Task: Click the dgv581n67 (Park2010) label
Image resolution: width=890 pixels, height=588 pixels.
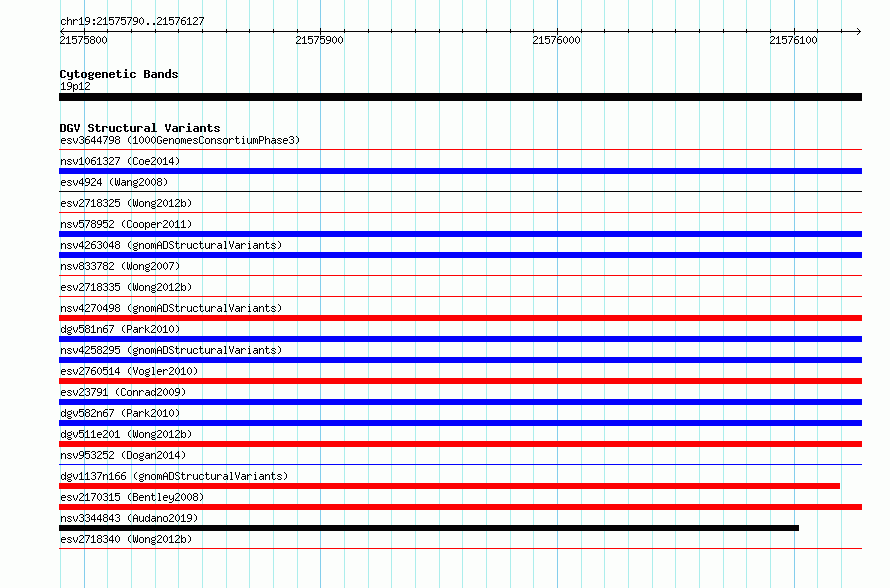Action: pyautogui.click(x=120, y=329)
